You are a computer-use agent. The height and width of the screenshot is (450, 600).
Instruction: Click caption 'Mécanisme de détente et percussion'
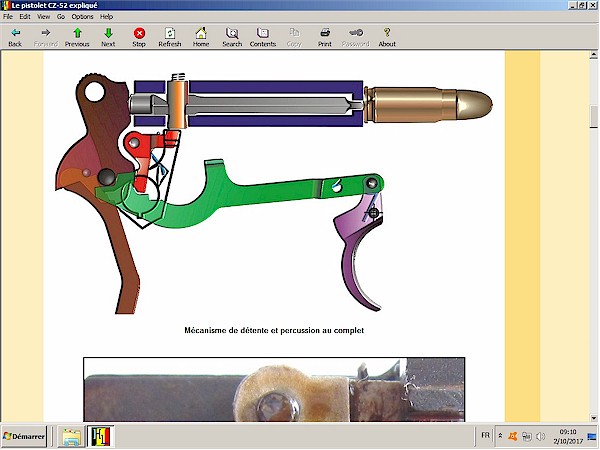pos(274,330)
